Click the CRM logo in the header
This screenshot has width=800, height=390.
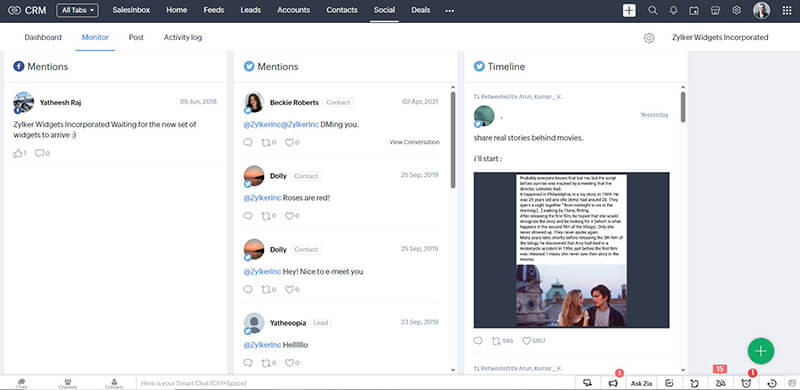pos(28,10)
